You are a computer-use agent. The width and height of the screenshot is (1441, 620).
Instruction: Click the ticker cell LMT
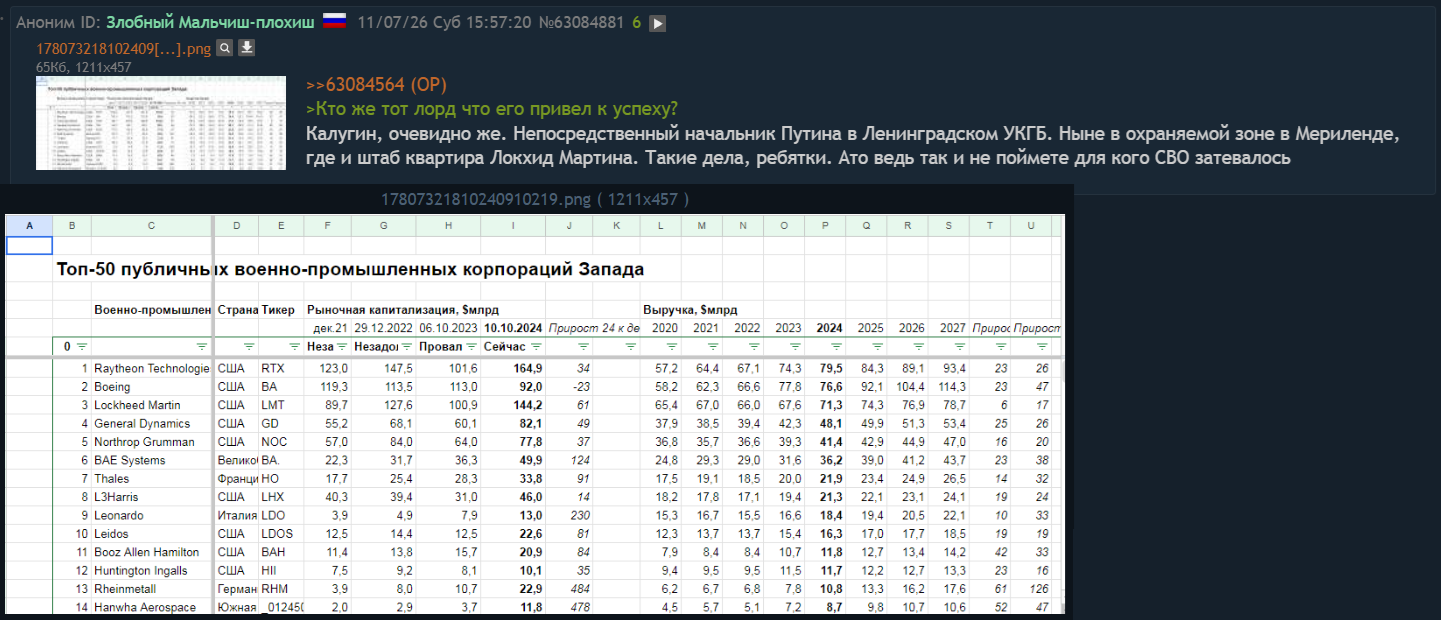click(x=281, y=405)
